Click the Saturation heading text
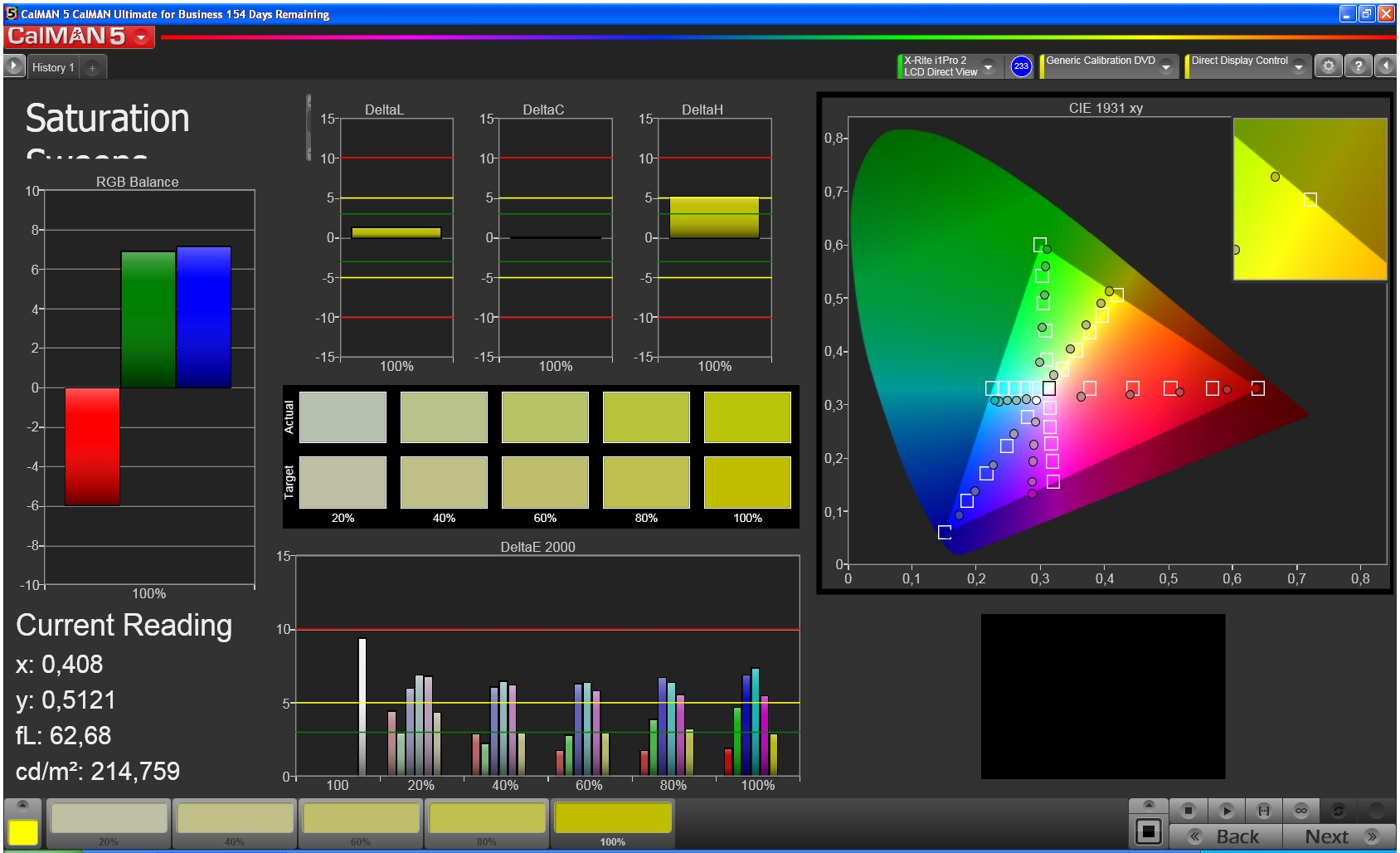This screenshot has height=853, width=1400. click(x=108, y=119)
